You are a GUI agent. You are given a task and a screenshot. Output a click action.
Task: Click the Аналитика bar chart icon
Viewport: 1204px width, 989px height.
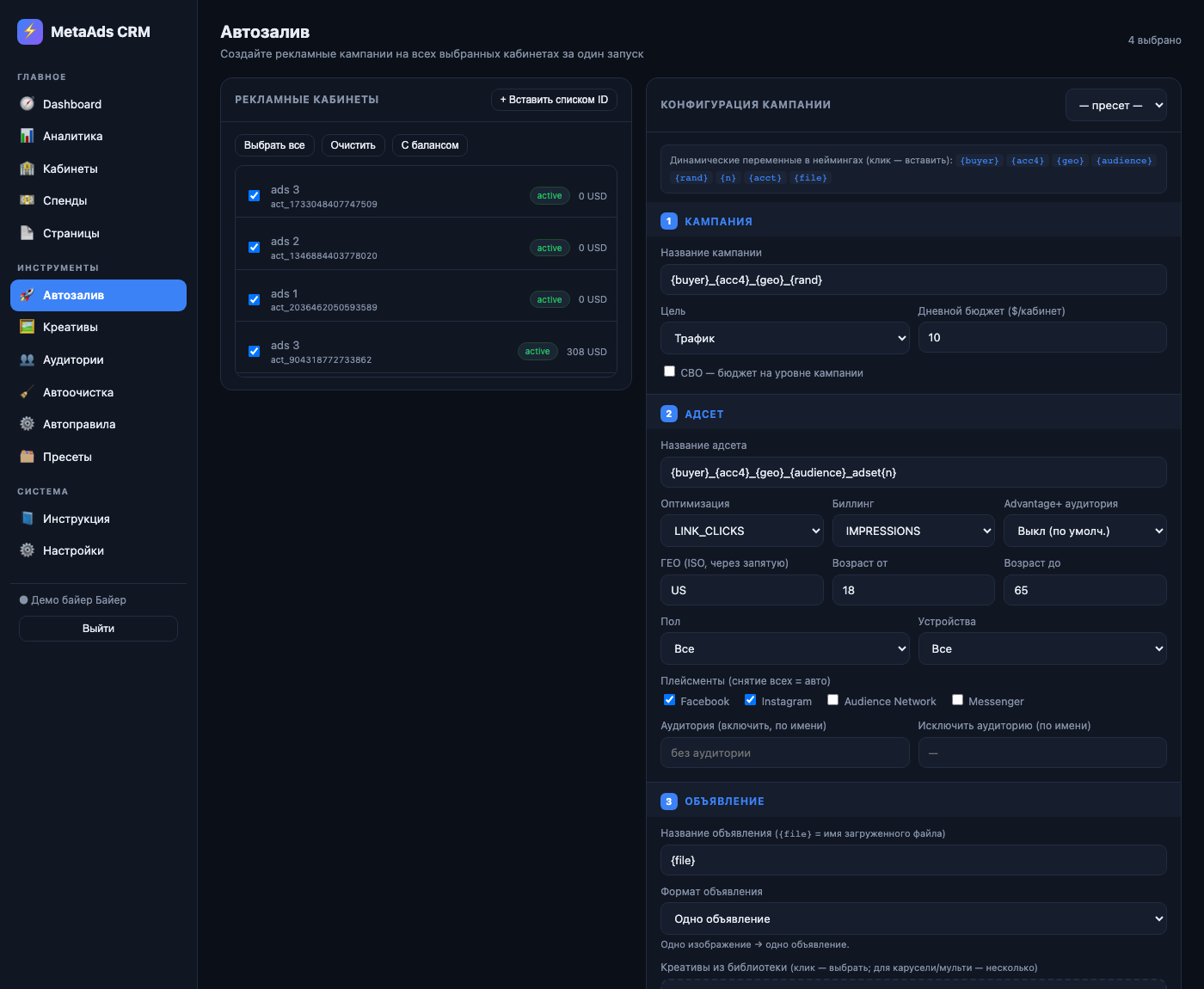tap(28, 136)
